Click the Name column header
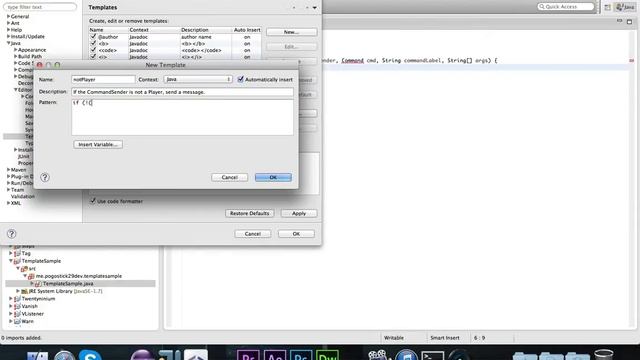The image size is (640, 360). [108, 30]
